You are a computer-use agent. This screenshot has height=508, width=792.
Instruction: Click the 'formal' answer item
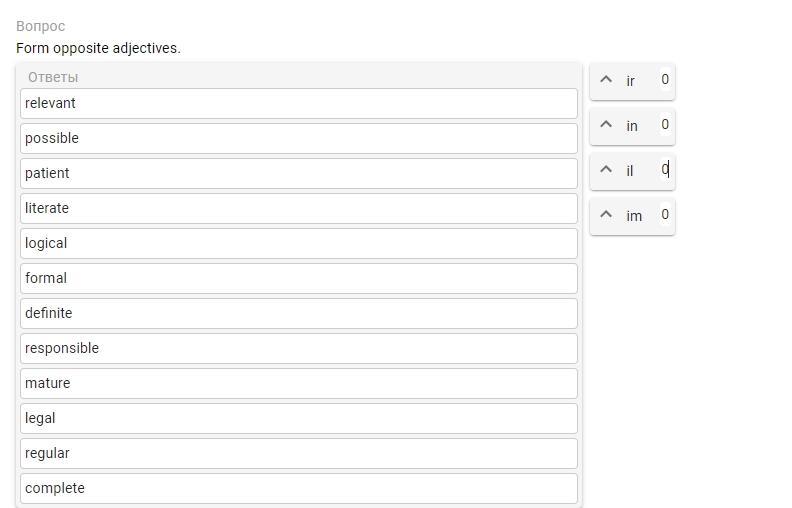[x=298, y=278]
